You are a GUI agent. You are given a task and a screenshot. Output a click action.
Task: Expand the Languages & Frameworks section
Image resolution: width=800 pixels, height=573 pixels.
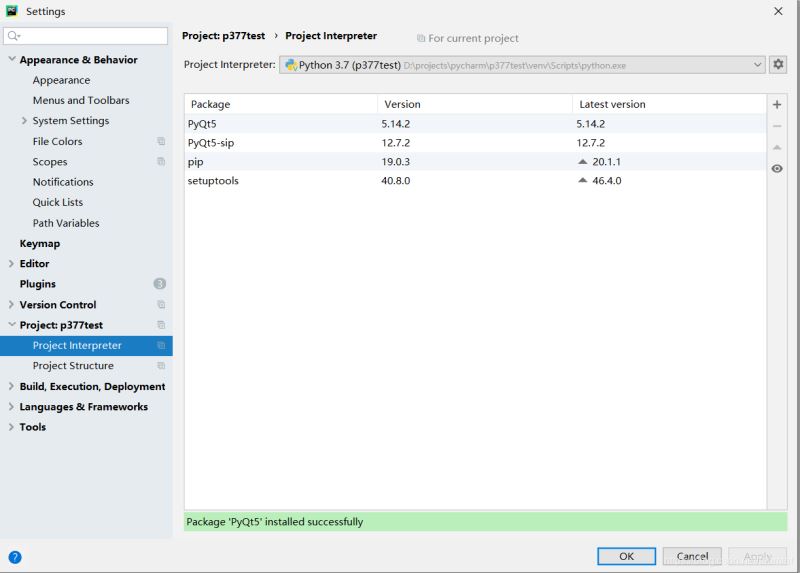coord(11,407)
